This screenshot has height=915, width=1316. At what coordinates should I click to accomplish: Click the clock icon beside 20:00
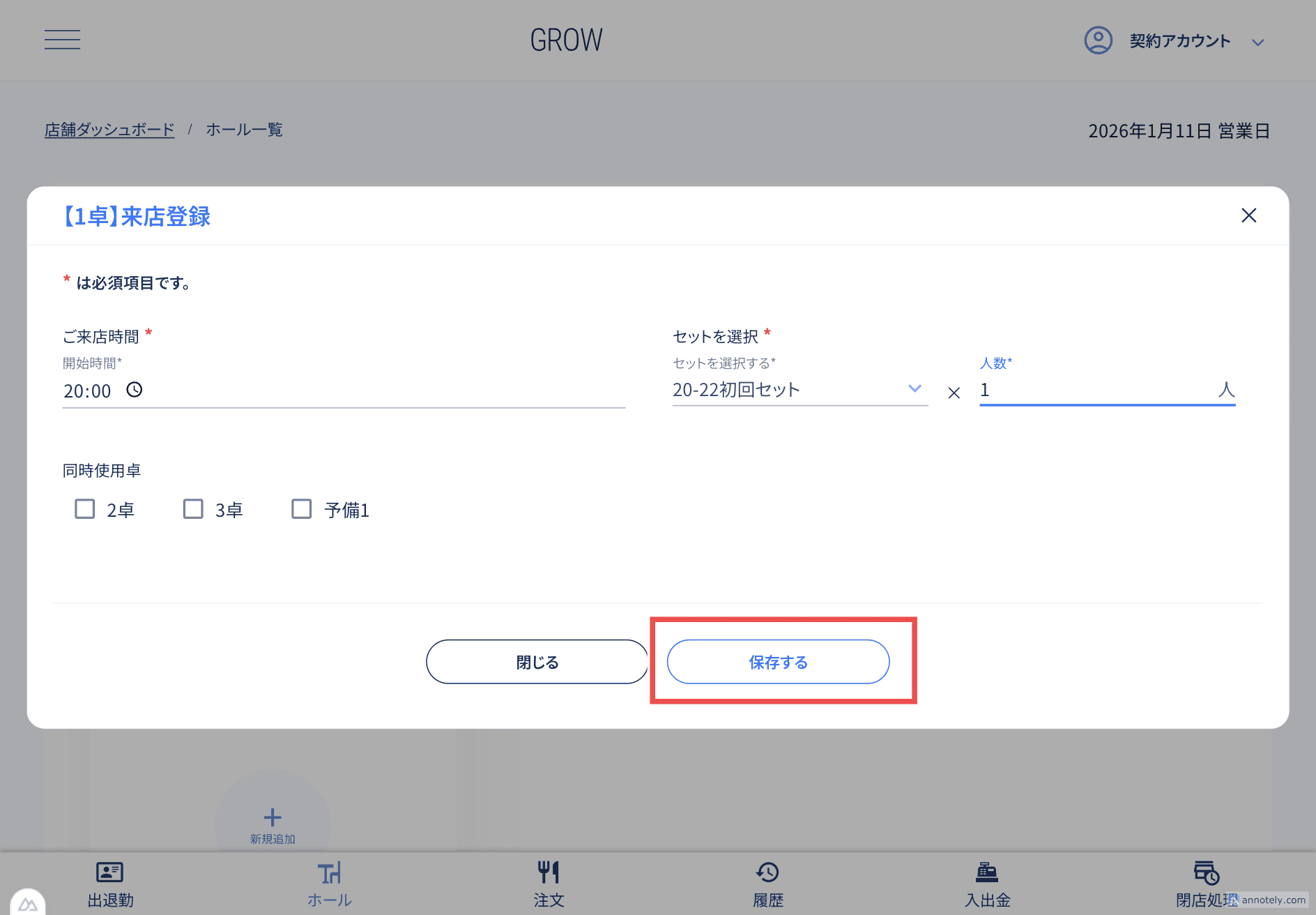click(135, 390)
